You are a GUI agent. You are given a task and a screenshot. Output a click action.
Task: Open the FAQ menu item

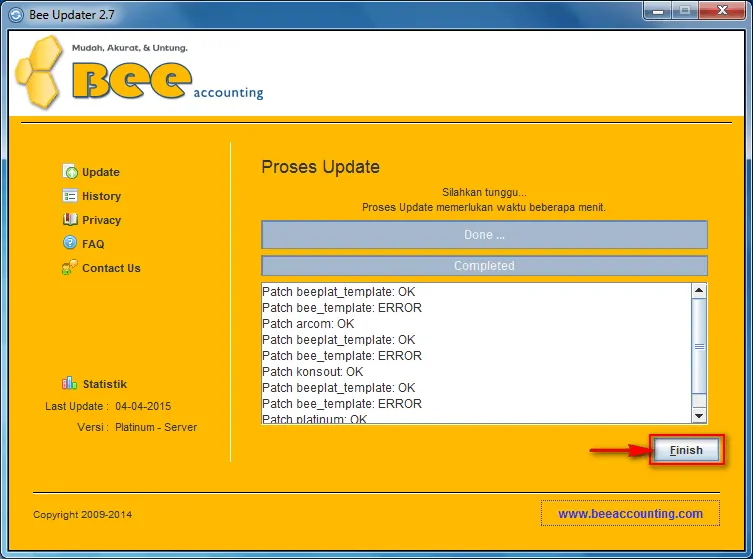93,244
